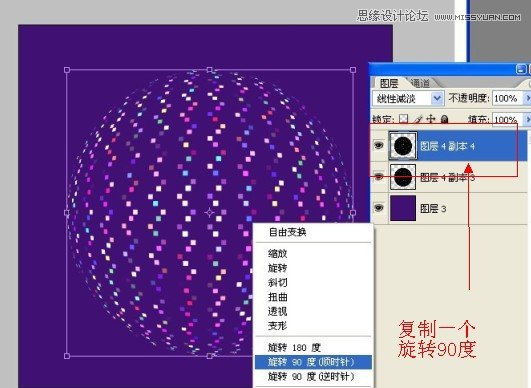531x388 pixels.
Task: Minimize the layers panel window
Action: tap(521, 69)
